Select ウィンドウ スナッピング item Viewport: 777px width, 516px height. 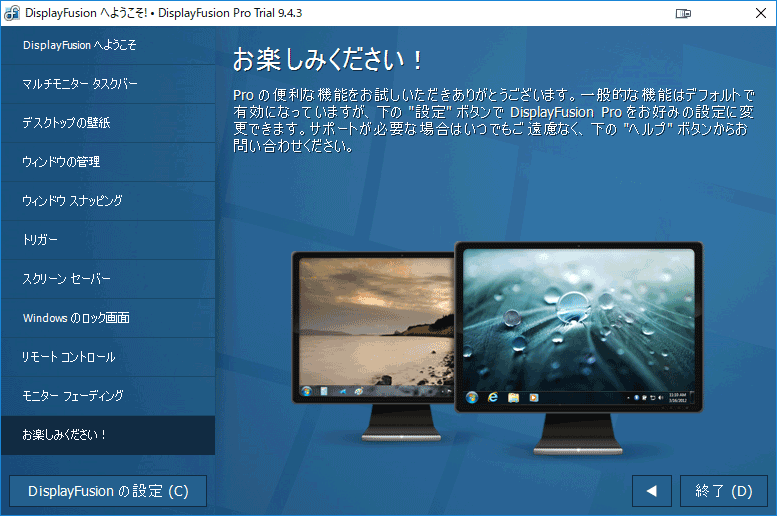click(x=108, y=201)
